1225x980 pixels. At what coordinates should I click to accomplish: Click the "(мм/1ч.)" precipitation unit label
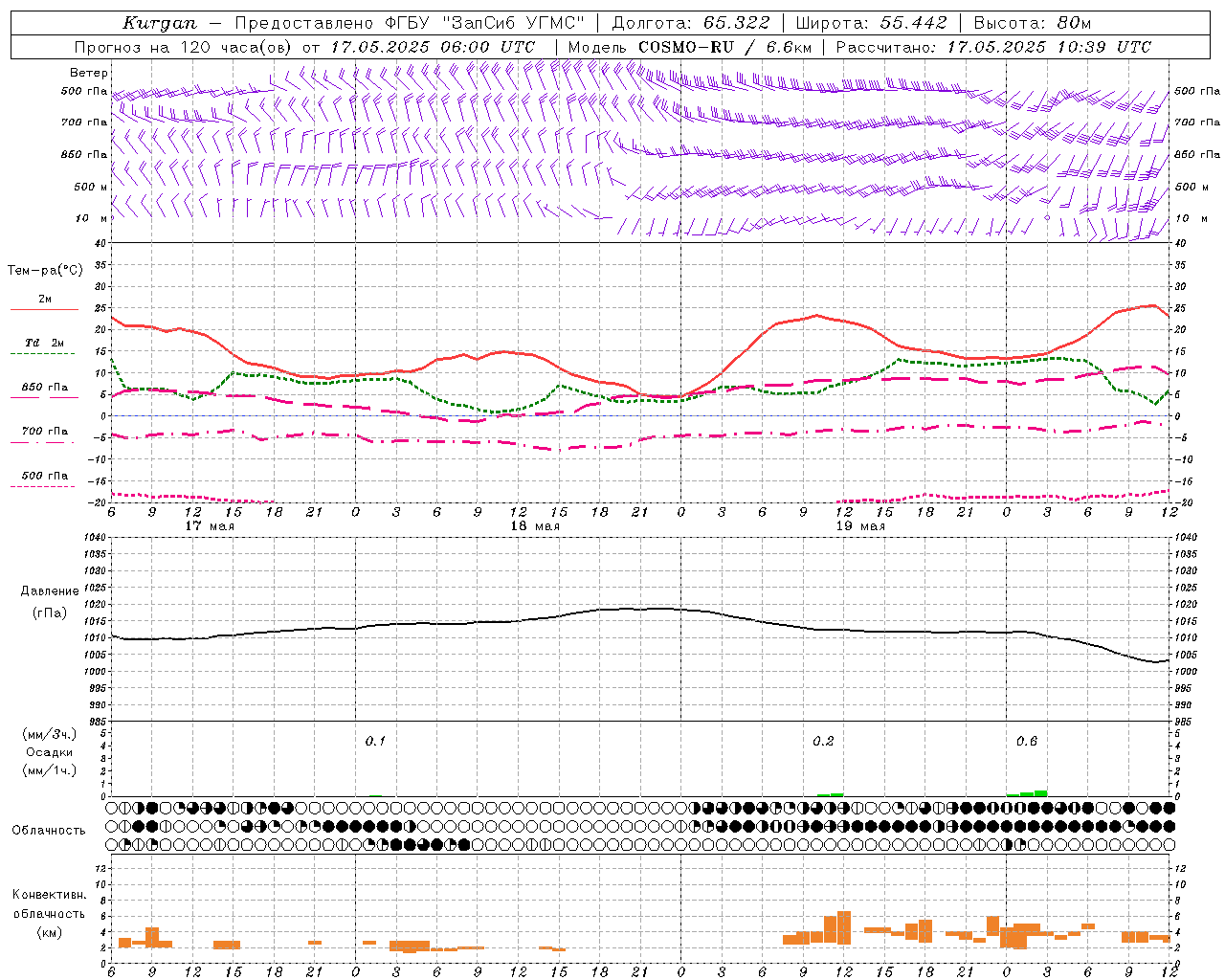point(50,770)
